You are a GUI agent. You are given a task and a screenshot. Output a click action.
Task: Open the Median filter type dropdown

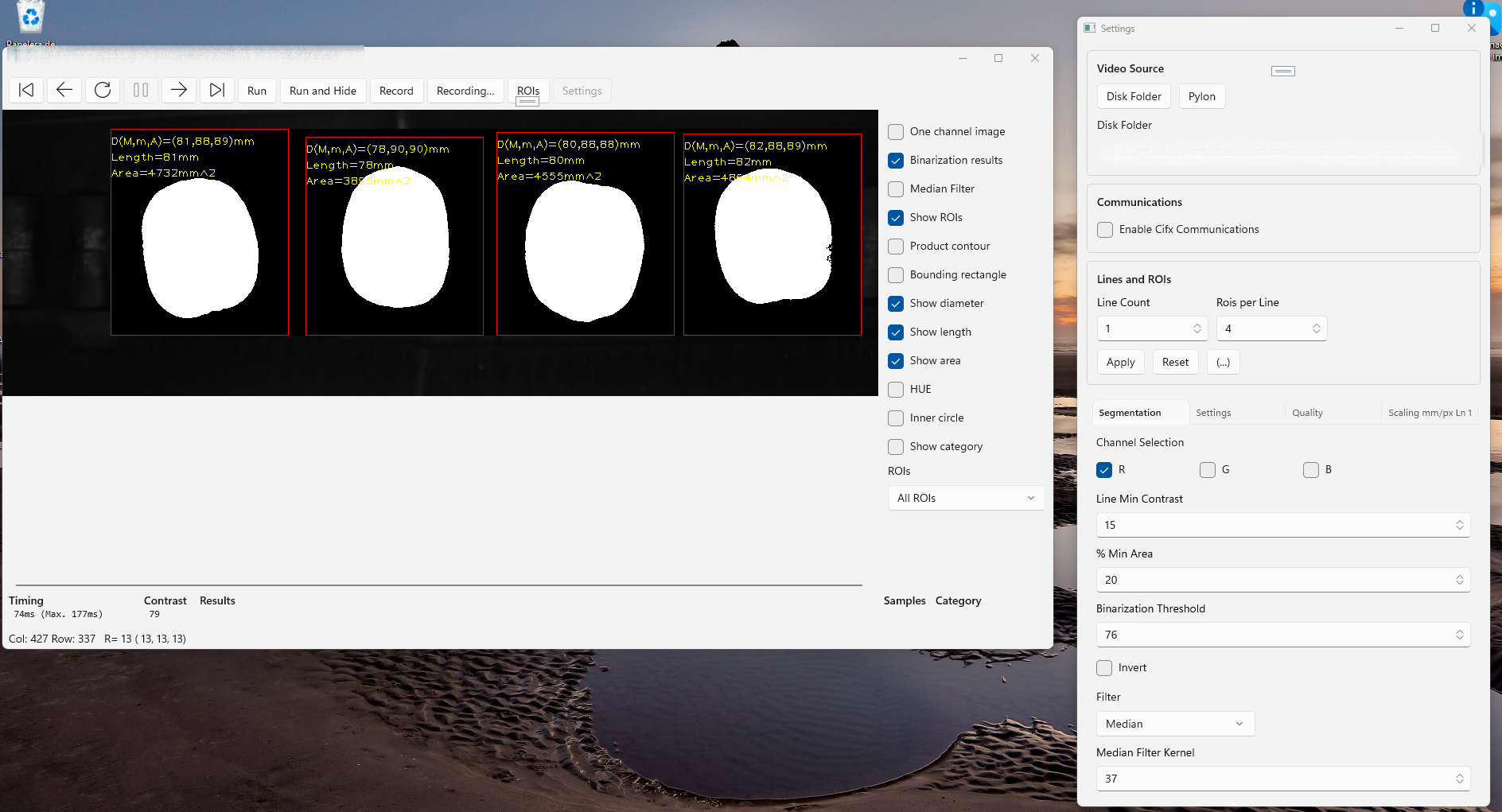[x=1175, y=724]
